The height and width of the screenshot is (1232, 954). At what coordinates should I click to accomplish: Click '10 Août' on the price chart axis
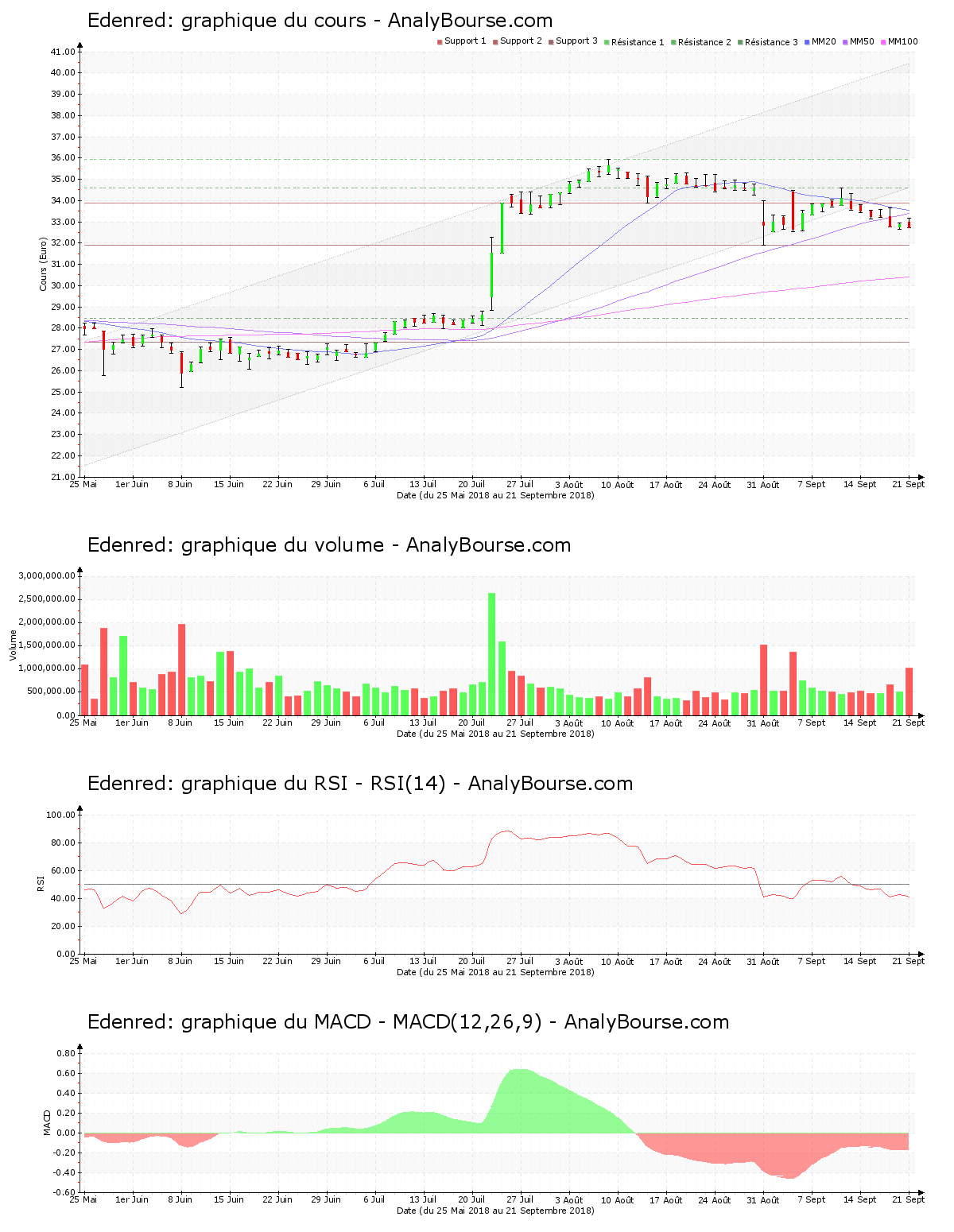pos(617,485)
